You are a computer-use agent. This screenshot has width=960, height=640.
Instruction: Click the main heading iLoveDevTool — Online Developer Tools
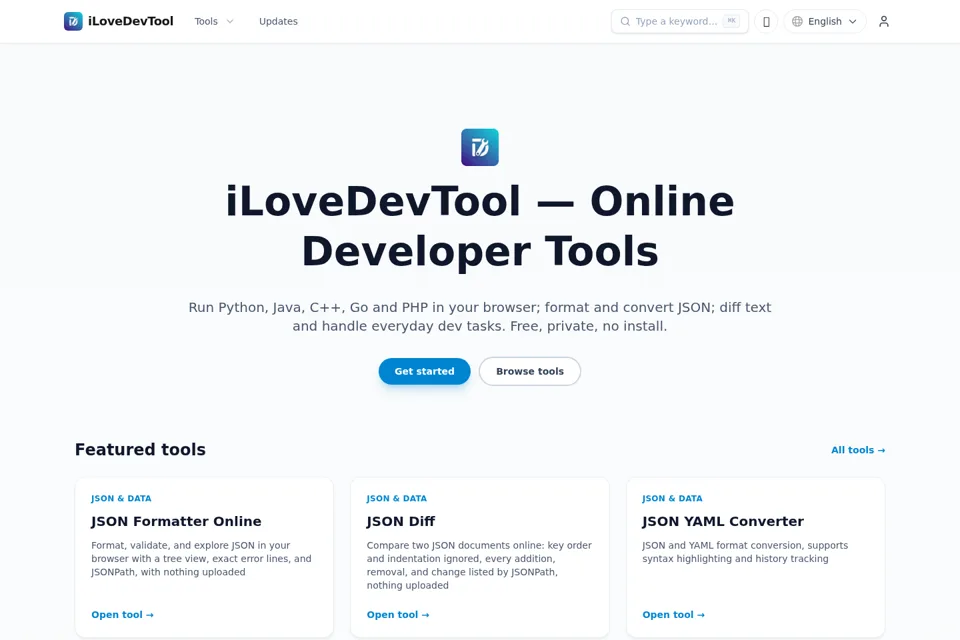pyautogui.click(x=480, y=226)
